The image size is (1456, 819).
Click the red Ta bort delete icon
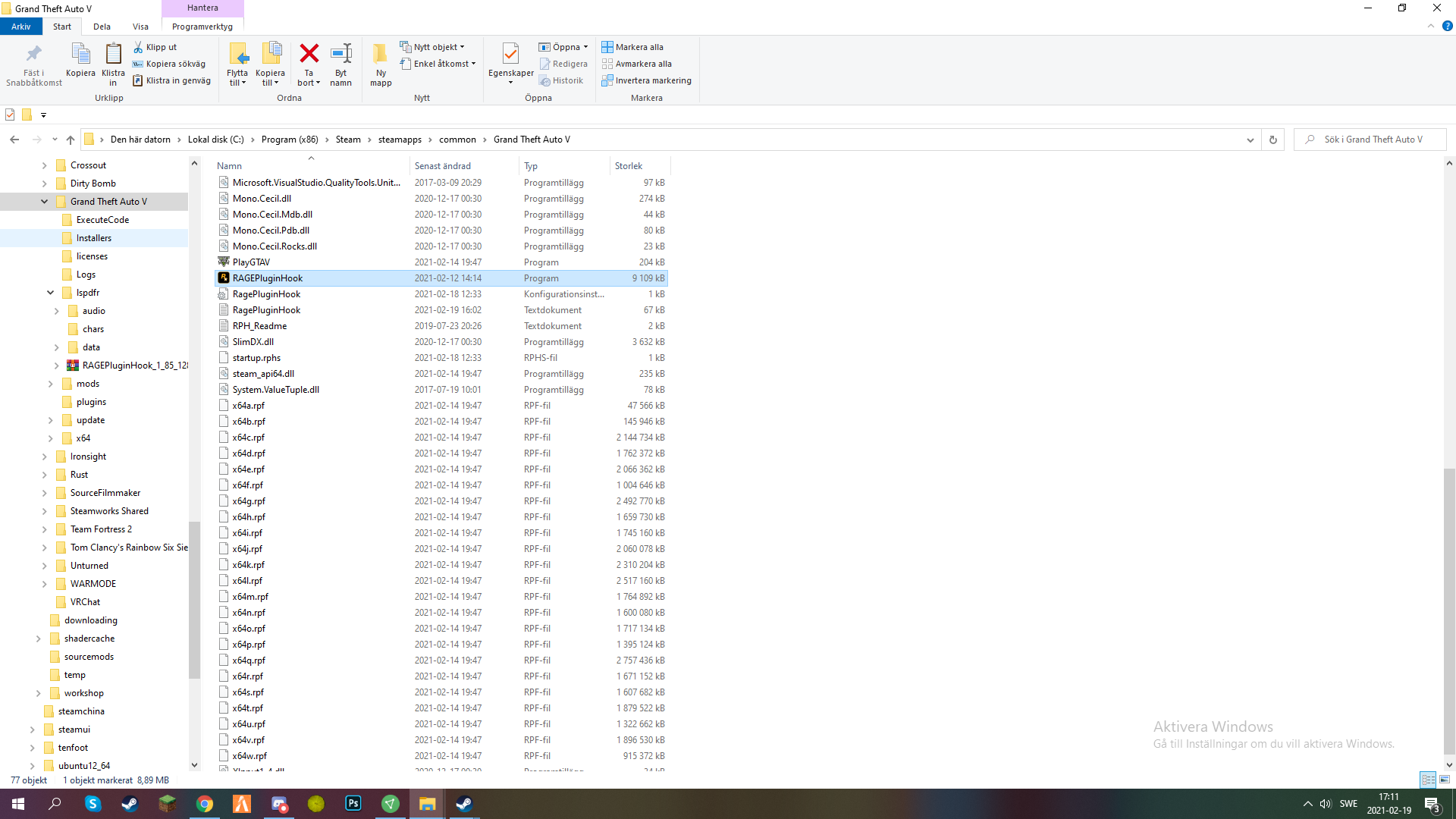(309, 54)
